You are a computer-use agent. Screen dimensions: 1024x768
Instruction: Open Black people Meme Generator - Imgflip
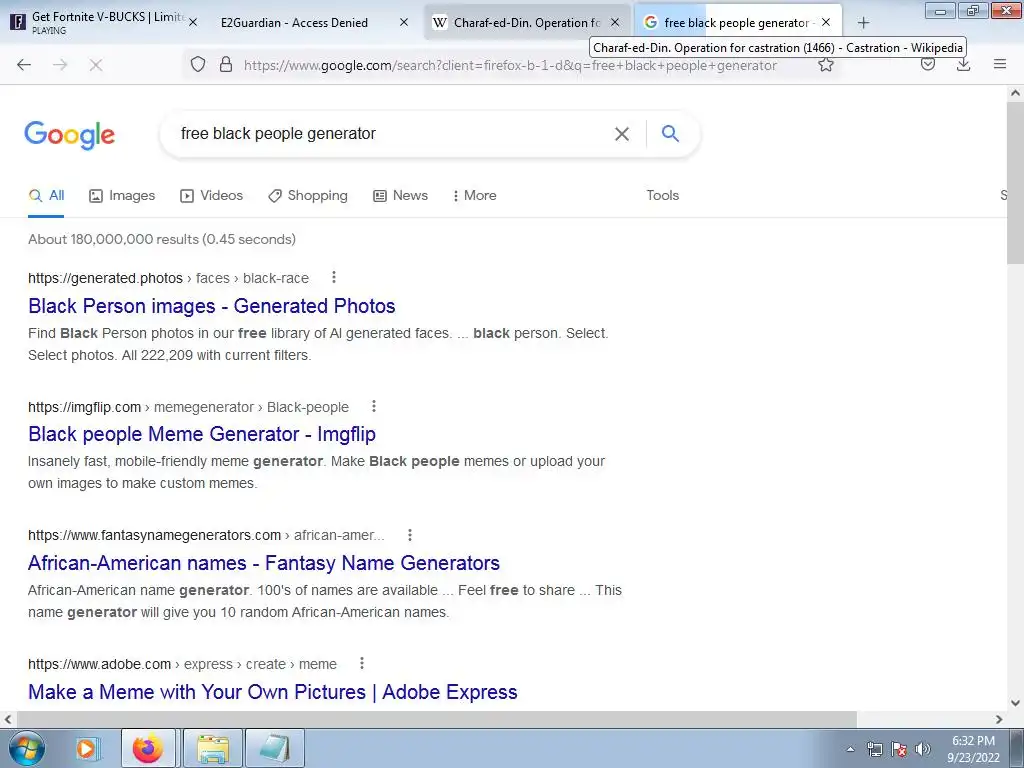click(x=202, y=434)
